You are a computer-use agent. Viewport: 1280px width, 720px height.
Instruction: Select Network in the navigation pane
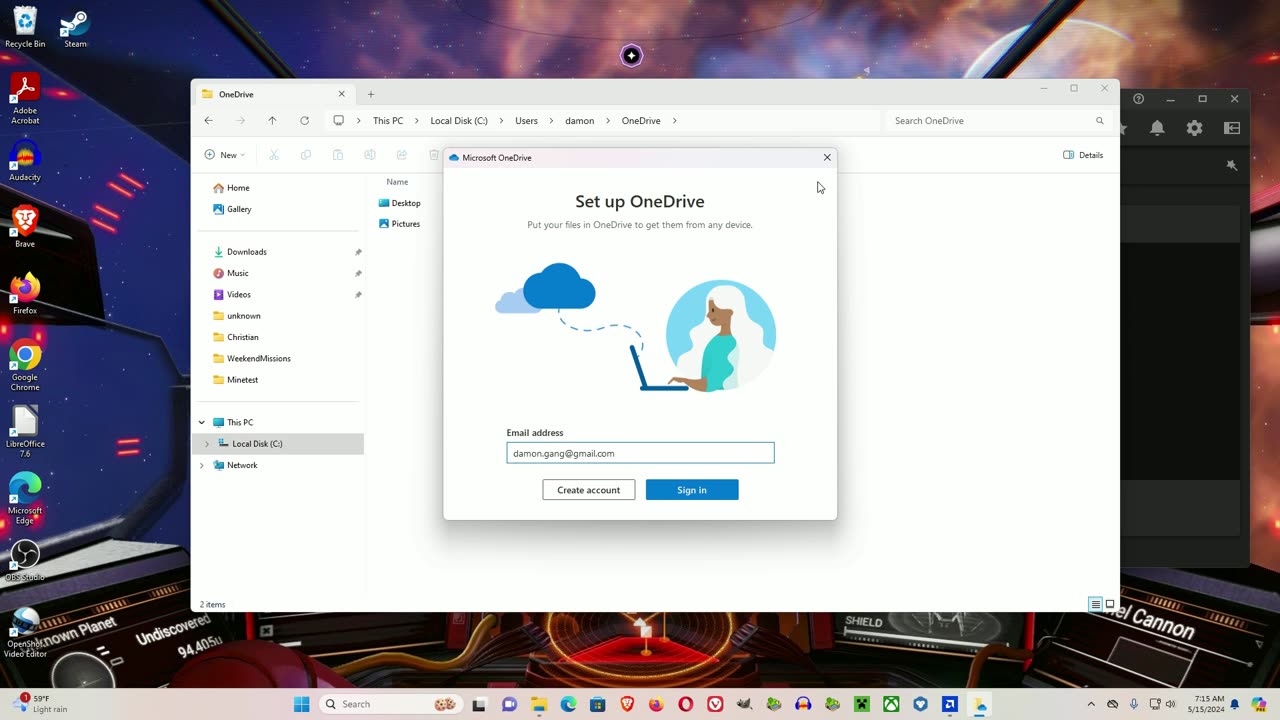[242, 465]
